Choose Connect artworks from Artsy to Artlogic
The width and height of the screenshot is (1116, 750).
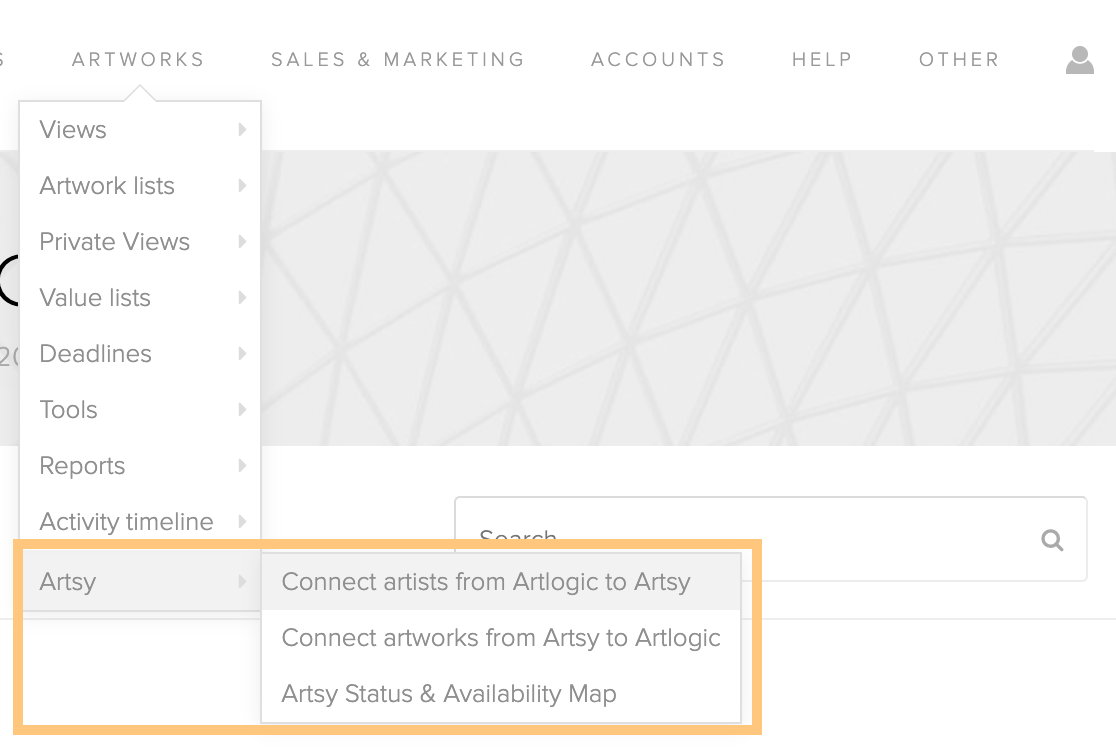point(501,638)
